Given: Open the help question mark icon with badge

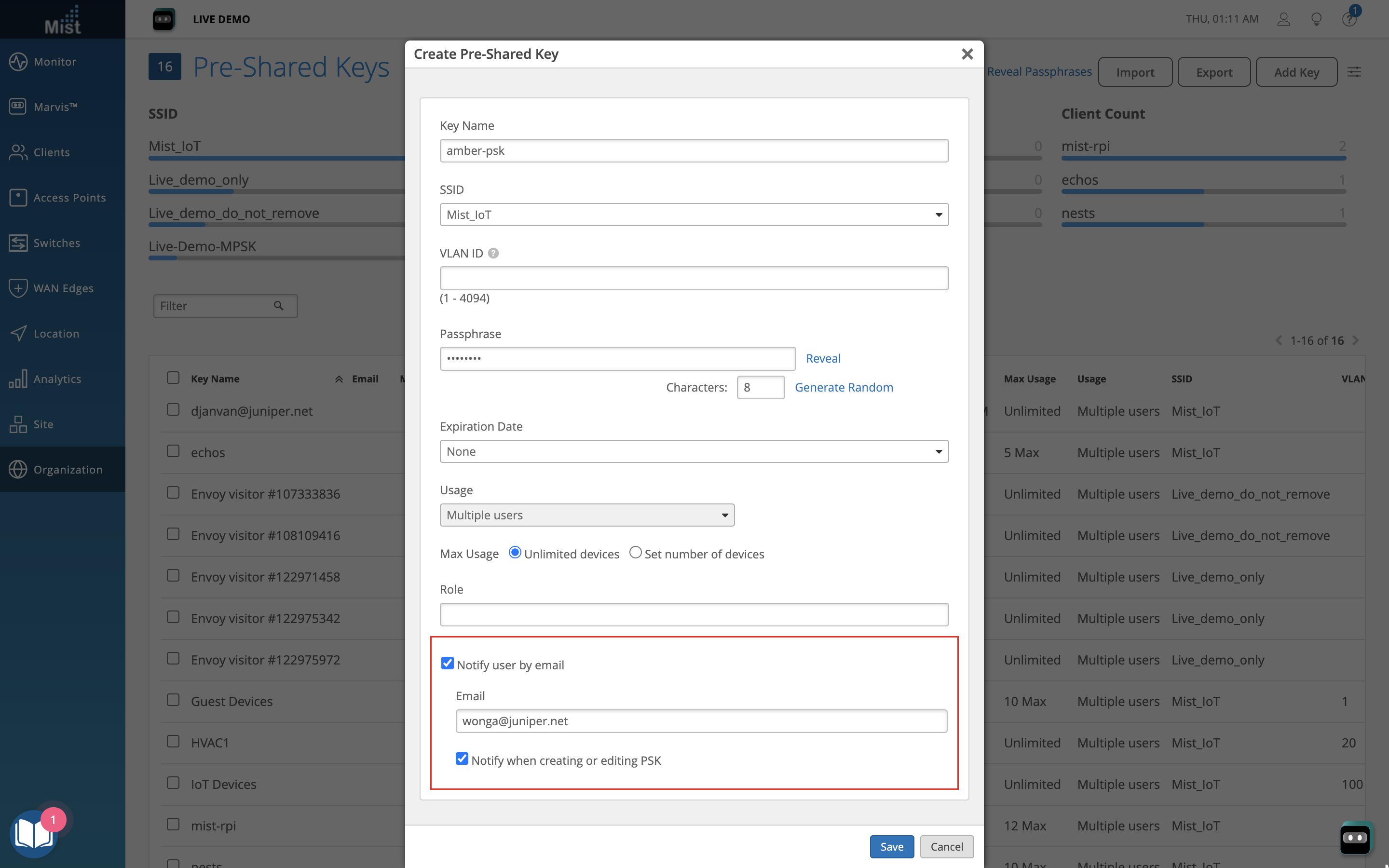Looking at the screenshot, I should [x=1348, y=19].
